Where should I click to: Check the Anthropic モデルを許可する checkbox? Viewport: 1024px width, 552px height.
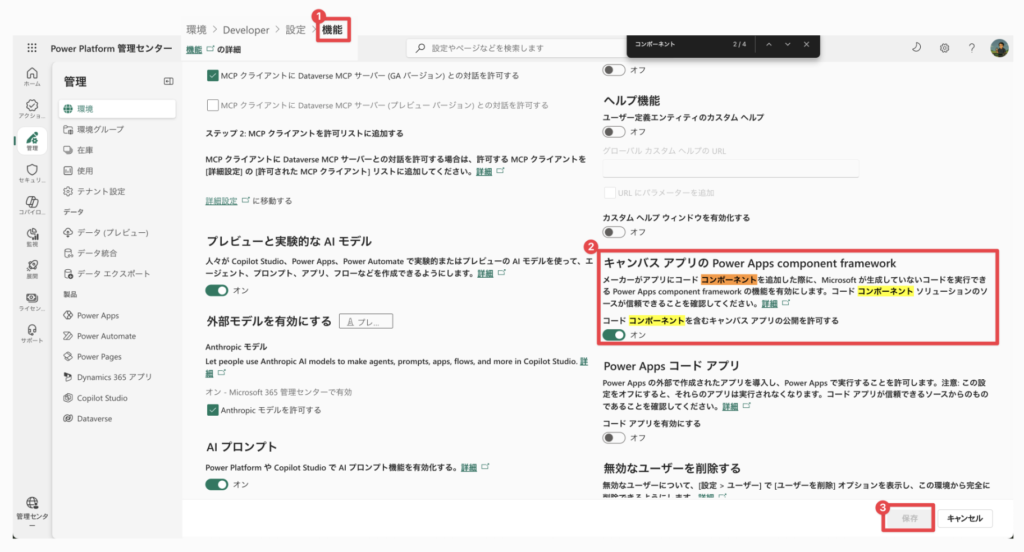(212, 410)
